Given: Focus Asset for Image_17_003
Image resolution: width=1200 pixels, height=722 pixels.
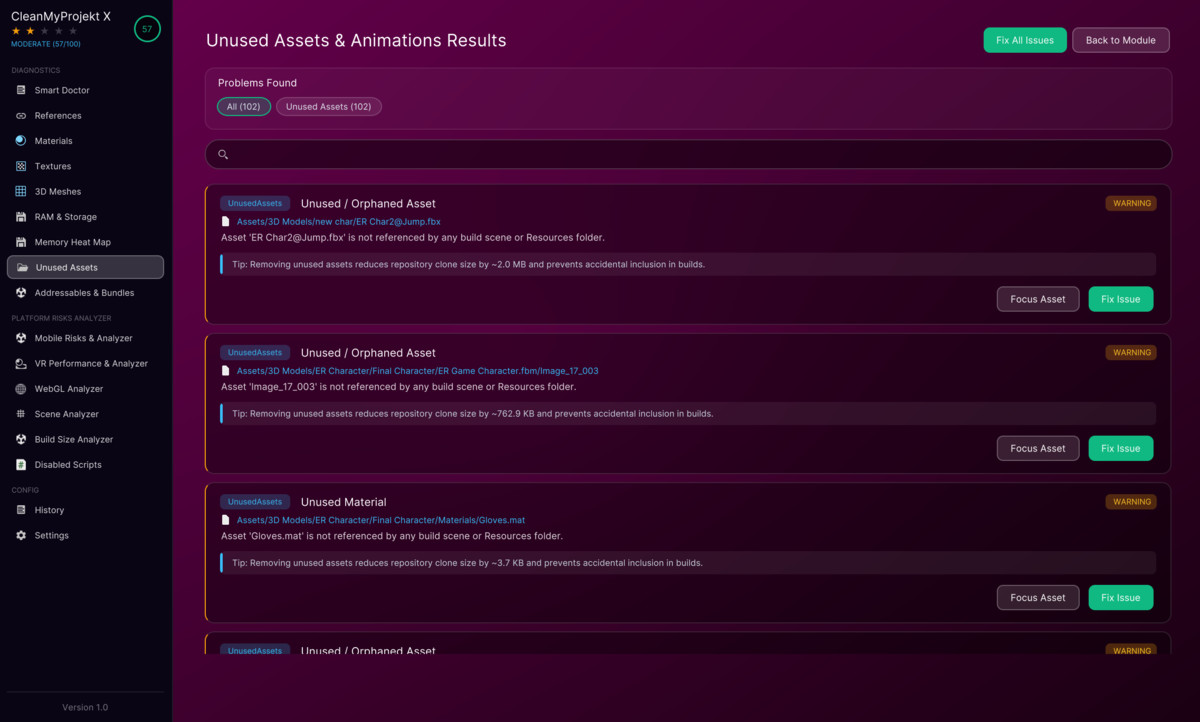Looking at the screenshot, I should pyautogui.click(x=1038, y=448).
